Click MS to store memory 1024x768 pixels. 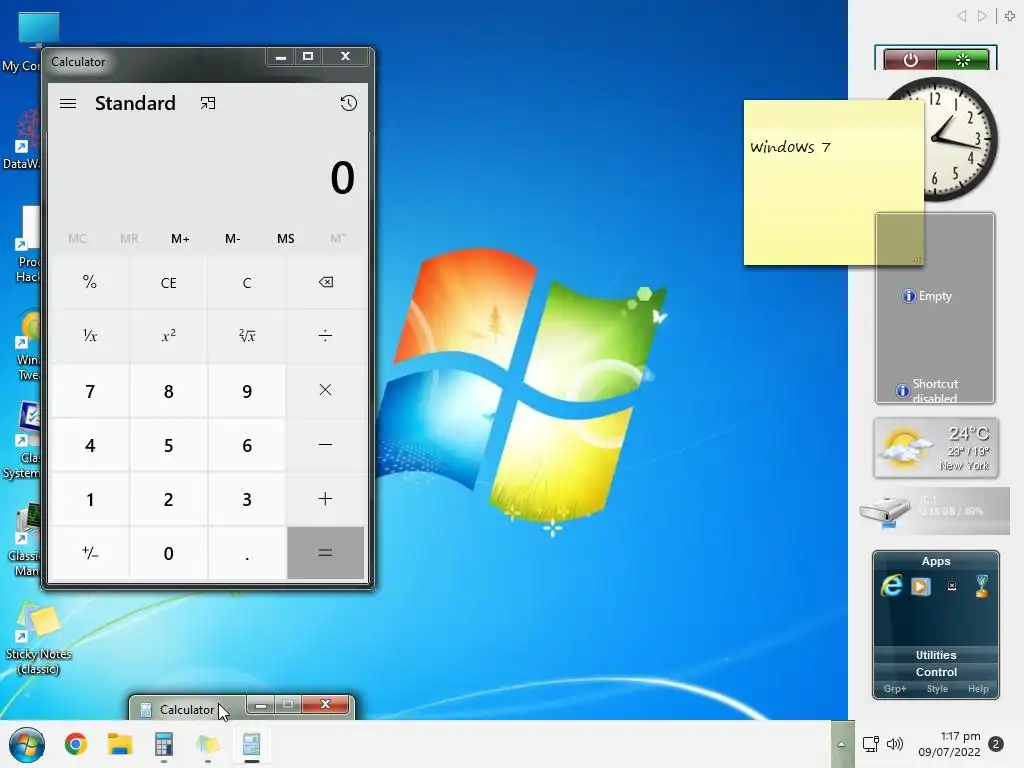click(x=285, y=239)
